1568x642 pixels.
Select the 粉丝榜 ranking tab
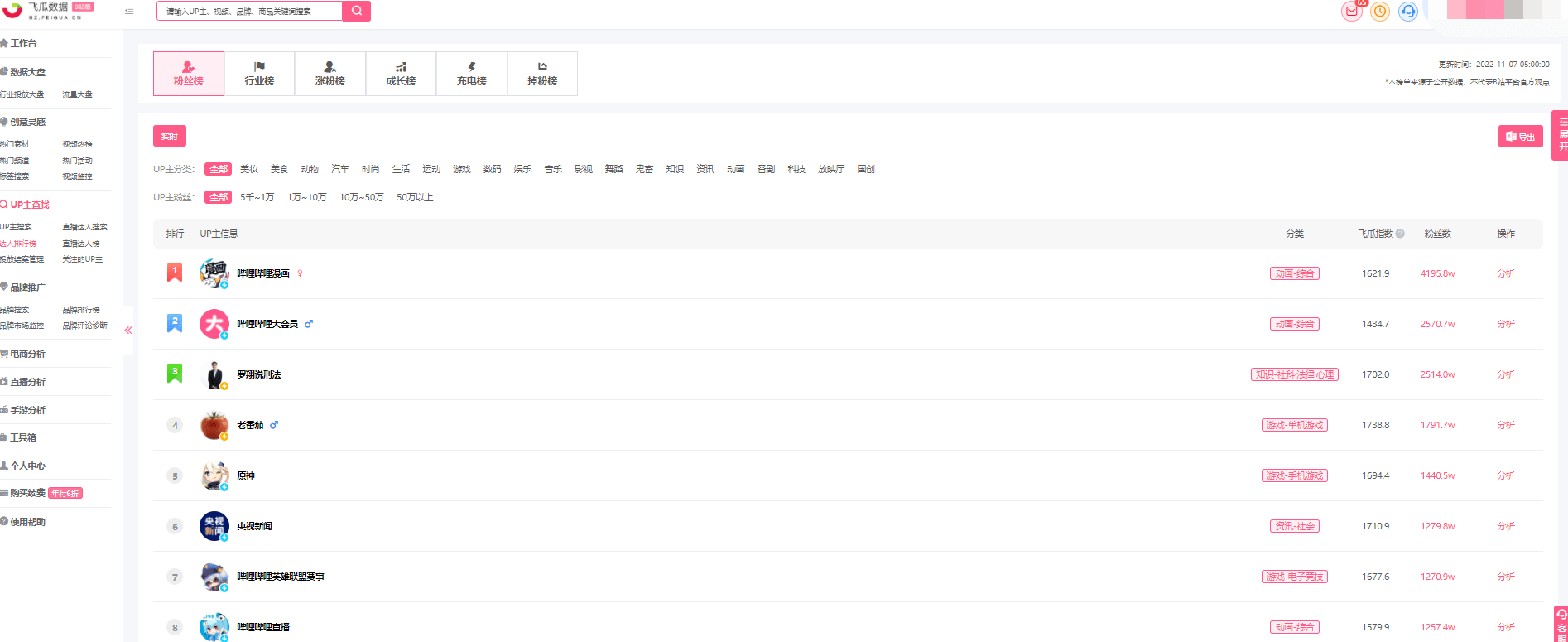click(189, 74)
